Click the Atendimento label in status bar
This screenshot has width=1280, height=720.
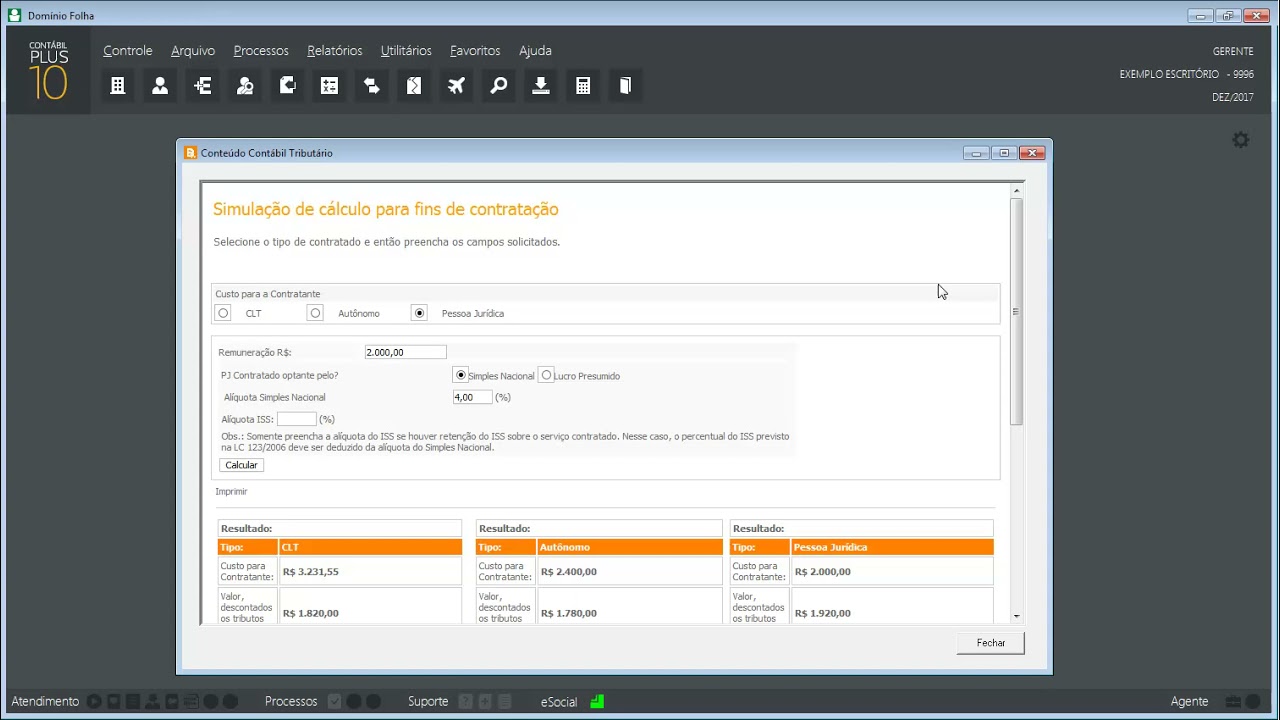pyautogui.click(x=45, y=702)
